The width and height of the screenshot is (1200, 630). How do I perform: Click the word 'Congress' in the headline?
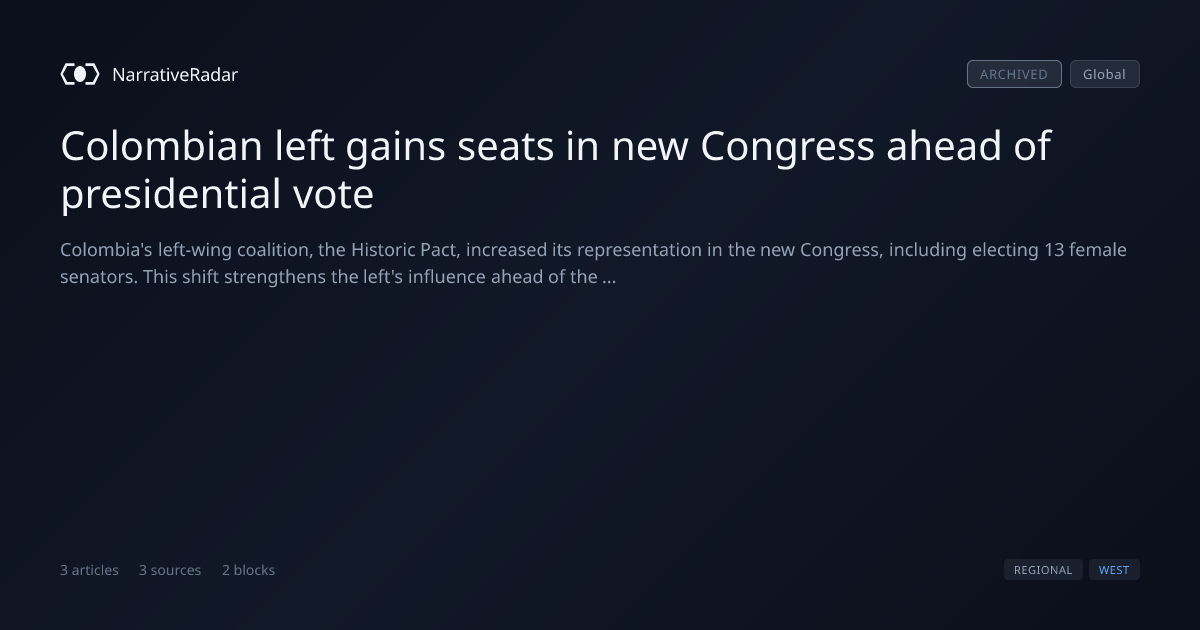coord(787,147)
